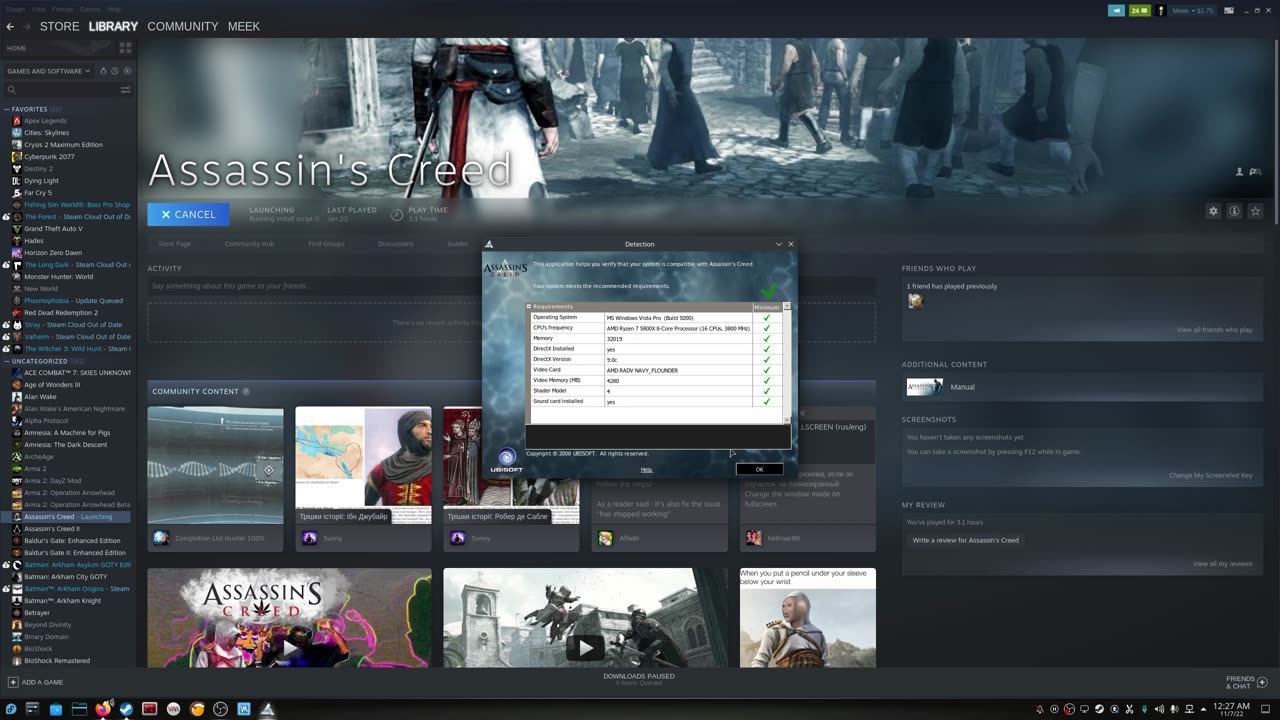Open the Games menu
This screenshot has height=720, width=1280.
point(91,9)
